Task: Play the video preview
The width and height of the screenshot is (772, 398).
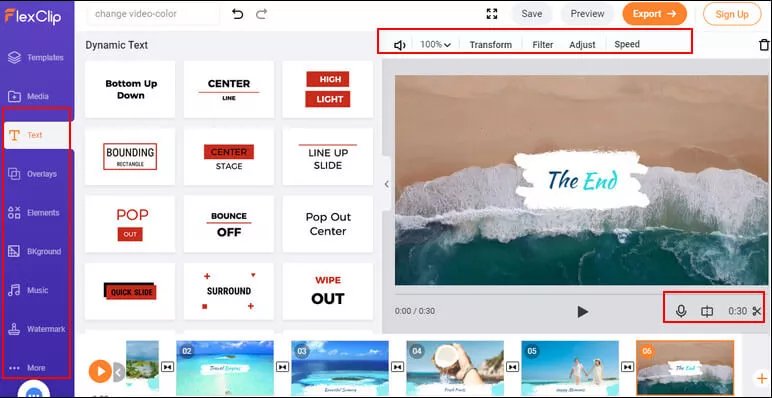Action: point(582,311)
